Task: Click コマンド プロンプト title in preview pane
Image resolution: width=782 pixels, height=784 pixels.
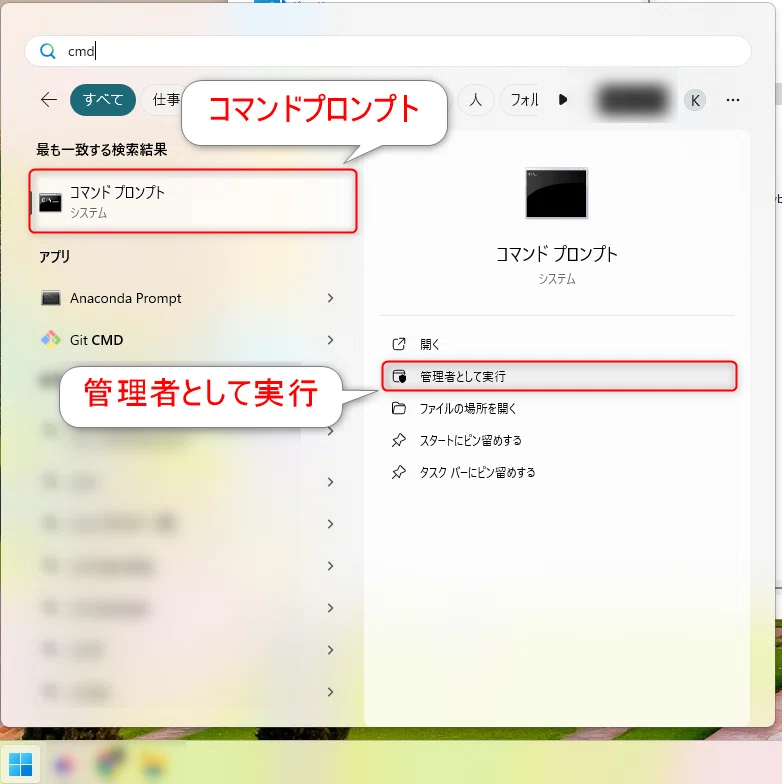Action: [556, 254]
